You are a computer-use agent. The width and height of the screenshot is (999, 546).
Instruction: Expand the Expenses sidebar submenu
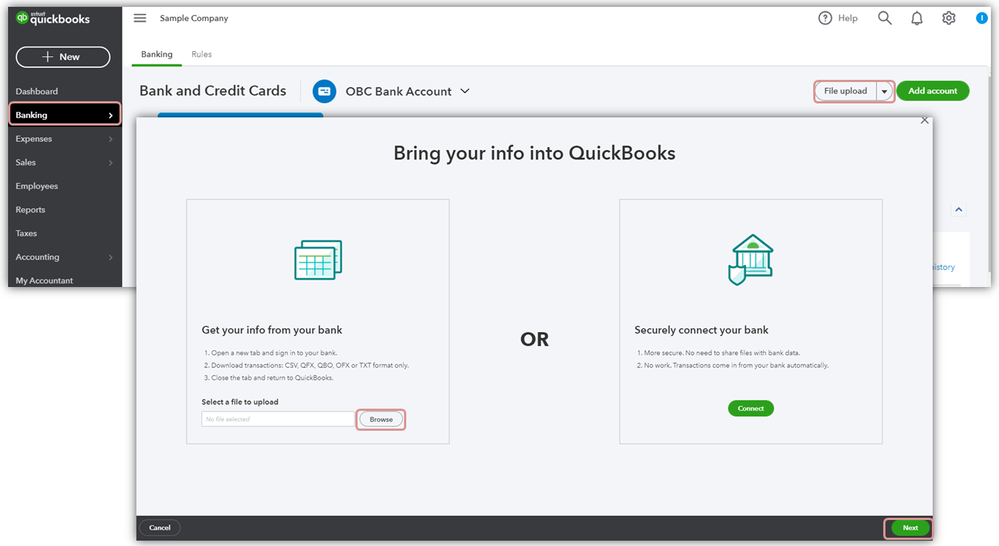(x=111, y=139)
